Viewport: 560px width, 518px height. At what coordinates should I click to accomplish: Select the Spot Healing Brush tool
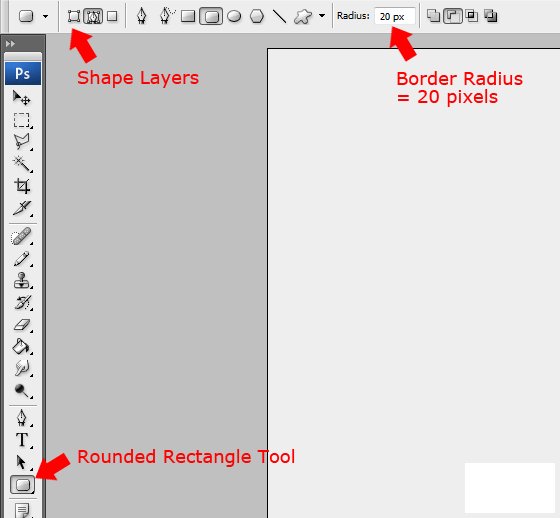(x=22, y=236)
